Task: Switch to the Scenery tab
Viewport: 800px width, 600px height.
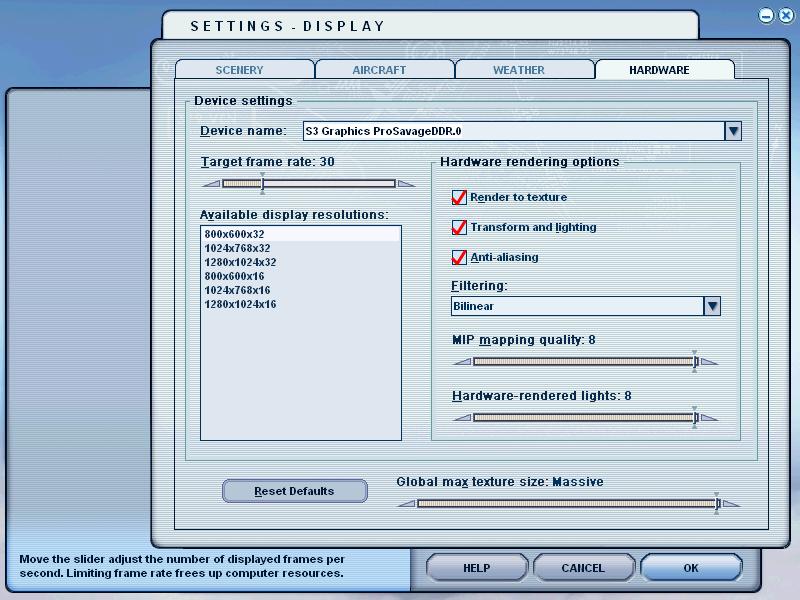Action: (x=240, y=70)
